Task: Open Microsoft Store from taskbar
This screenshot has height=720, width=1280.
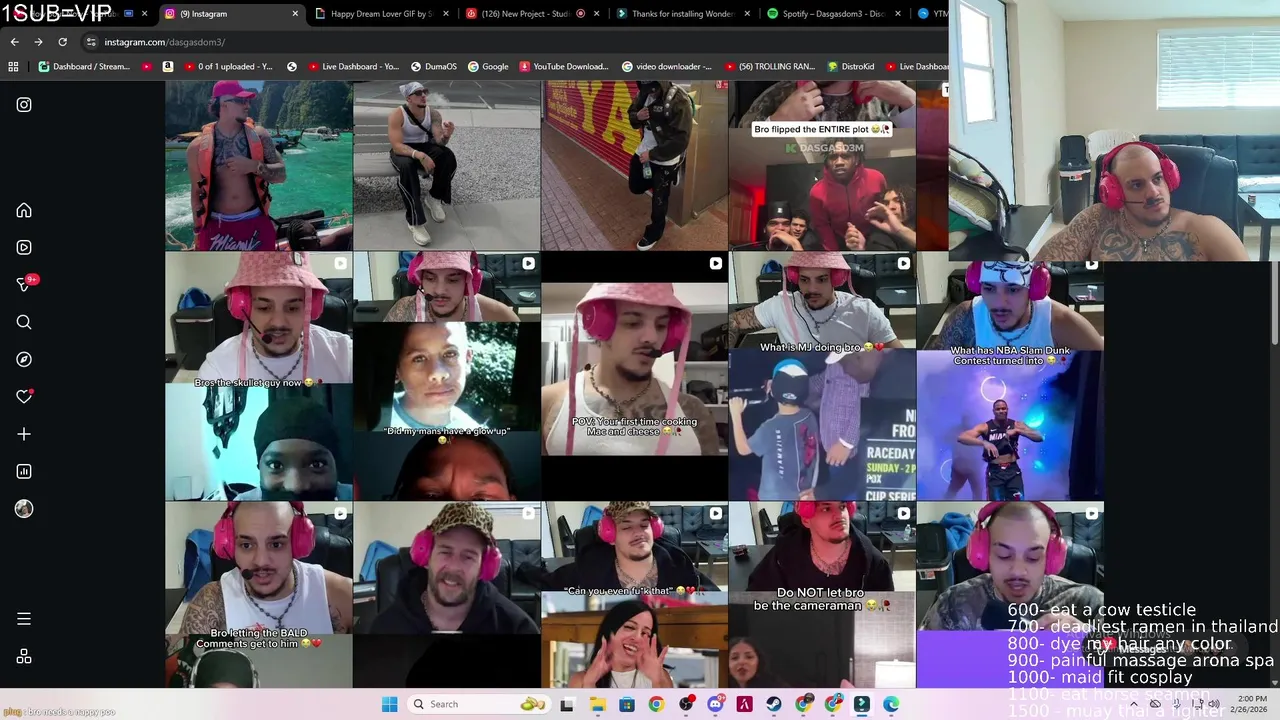Action: point(626,704)
